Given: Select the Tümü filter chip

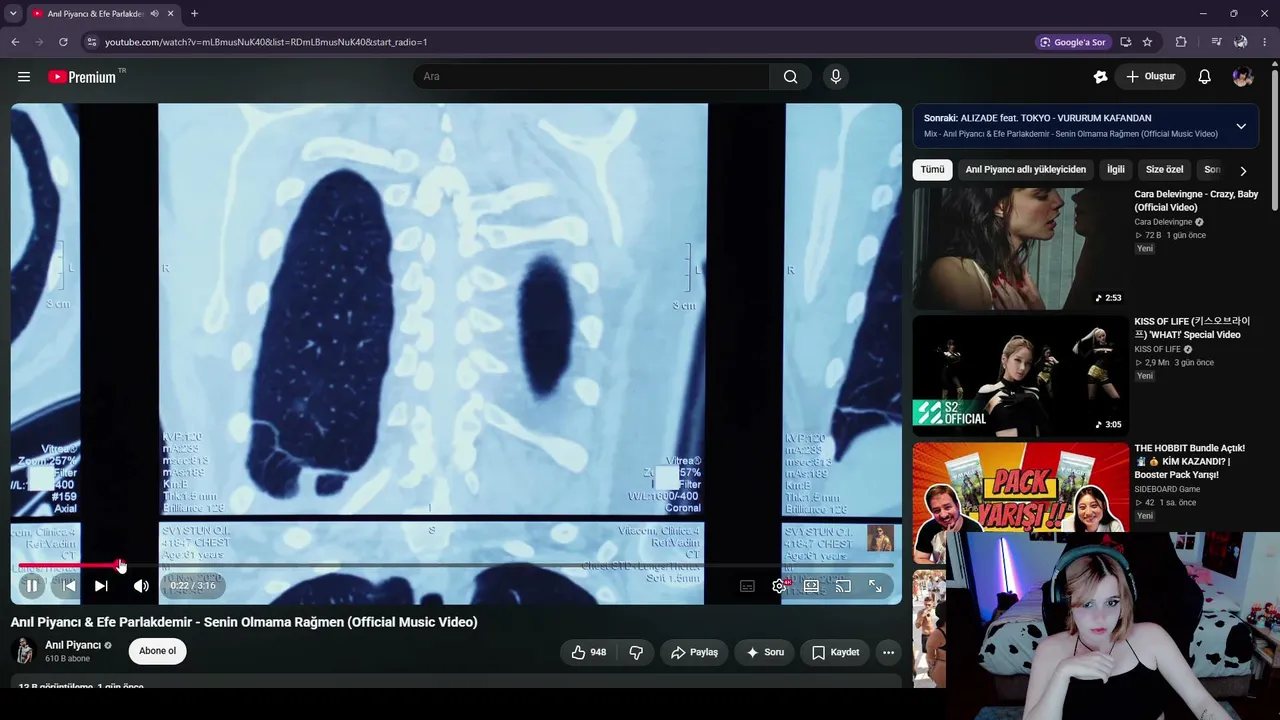Looking at the screenshot, I should (x=932, y=170).
